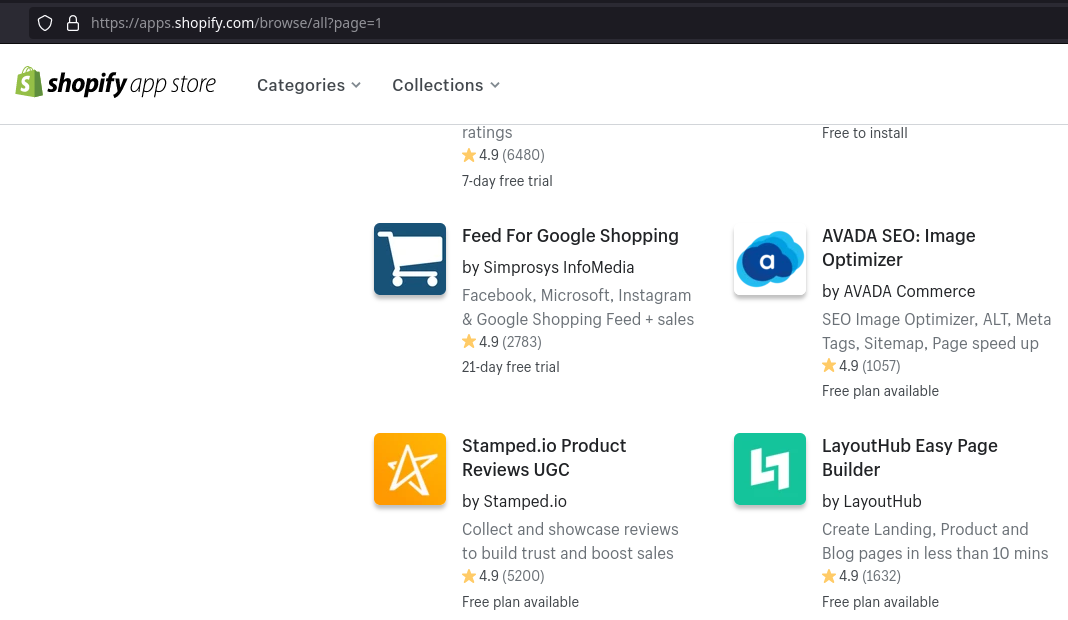Click the "7-day free trial" text
1068x620 pixels.
pos(507,181)
